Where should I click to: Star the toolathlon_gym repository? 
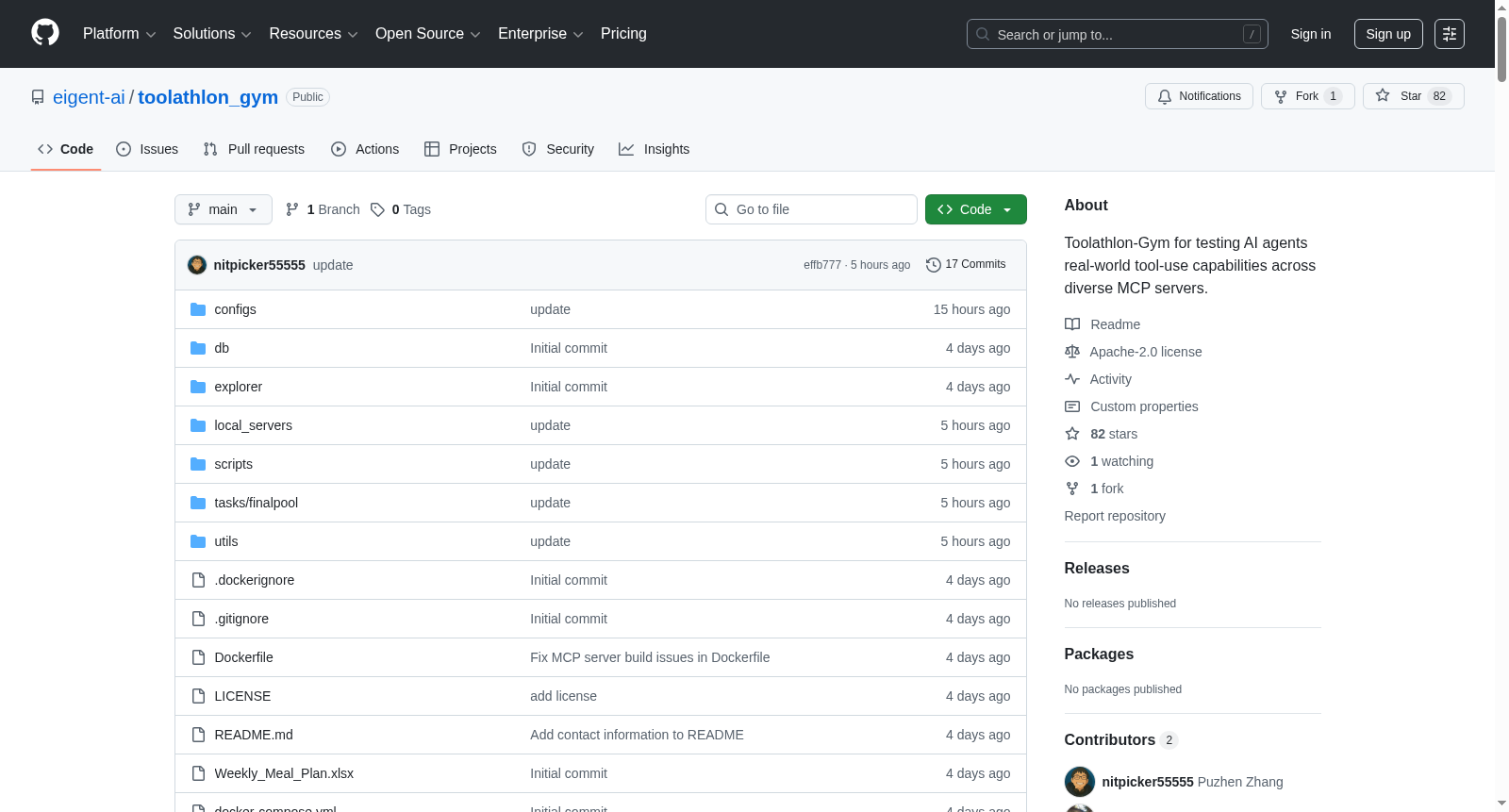pos(1414,96)
